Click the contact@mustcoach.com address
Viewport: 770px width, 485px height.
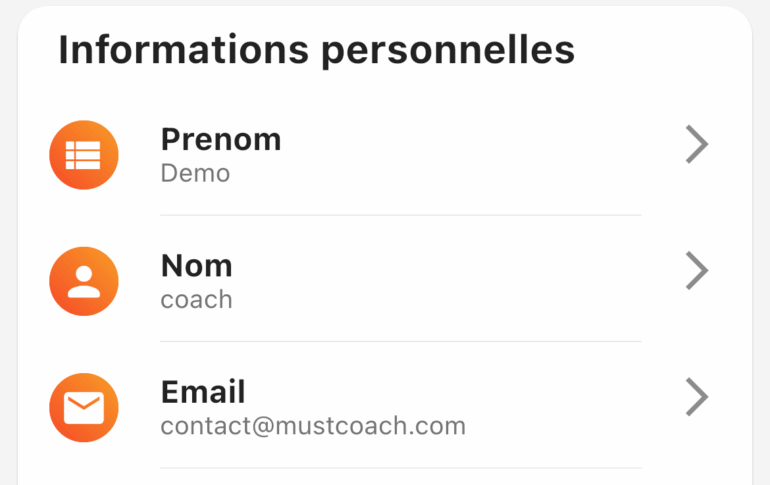pos(313,426)
